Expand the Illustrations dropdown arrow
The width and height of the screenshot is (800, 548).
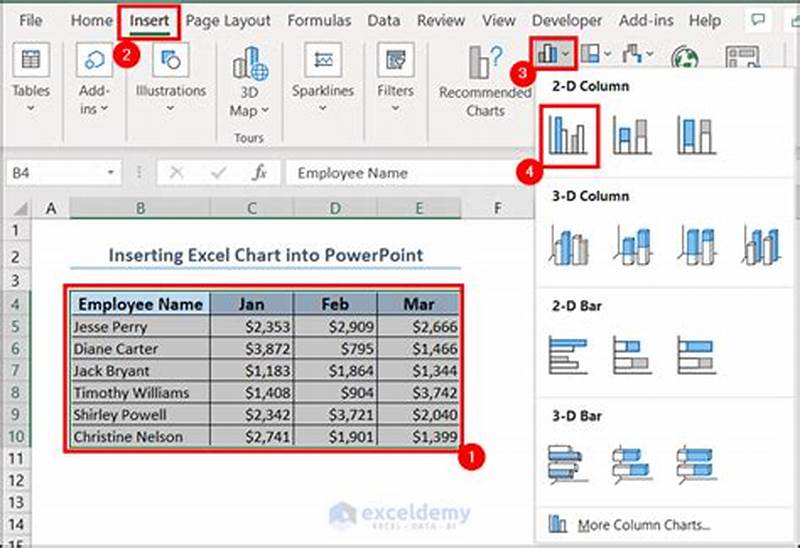pos(170,108)
